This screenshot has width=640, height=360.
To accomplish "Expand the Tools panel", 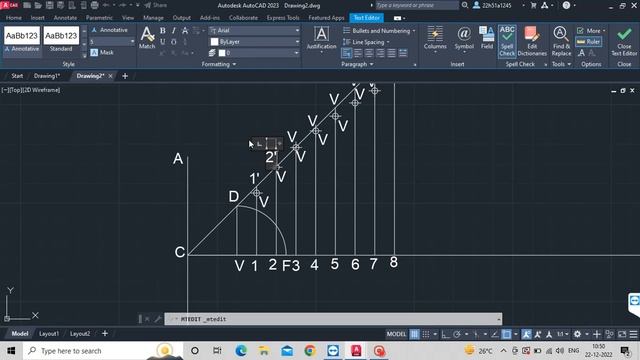I will coord(562,64).
